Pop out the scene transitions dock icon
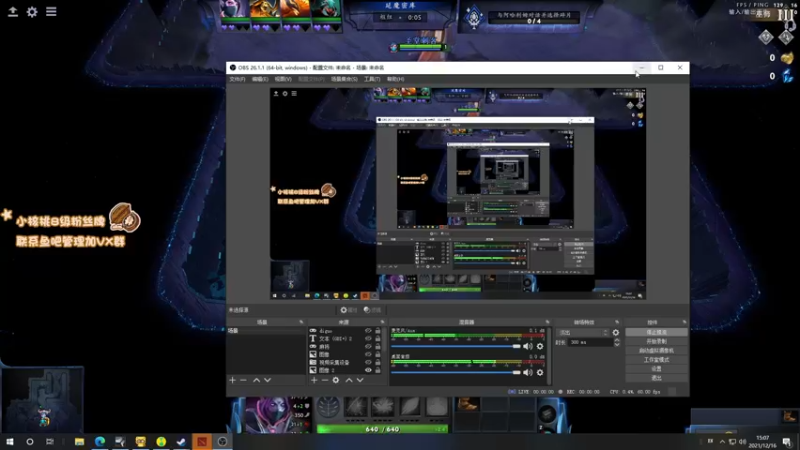 coord(617,322)
